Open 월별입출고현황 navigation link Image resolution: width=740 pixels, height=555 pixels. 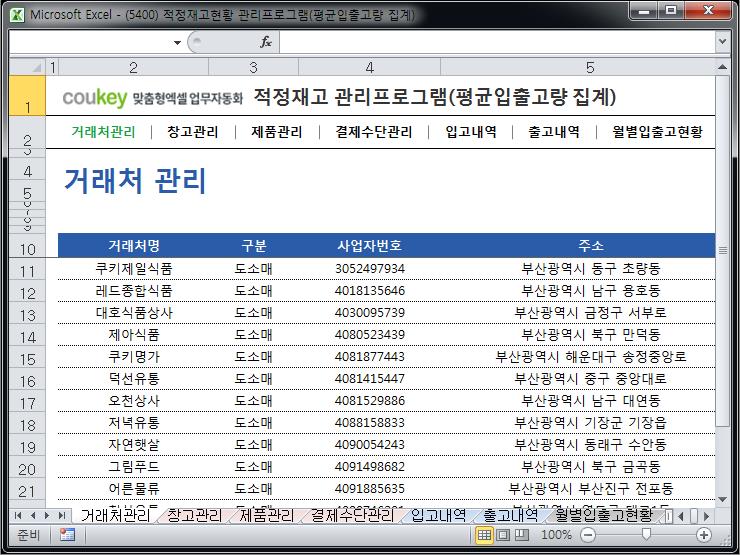[657, 132]
